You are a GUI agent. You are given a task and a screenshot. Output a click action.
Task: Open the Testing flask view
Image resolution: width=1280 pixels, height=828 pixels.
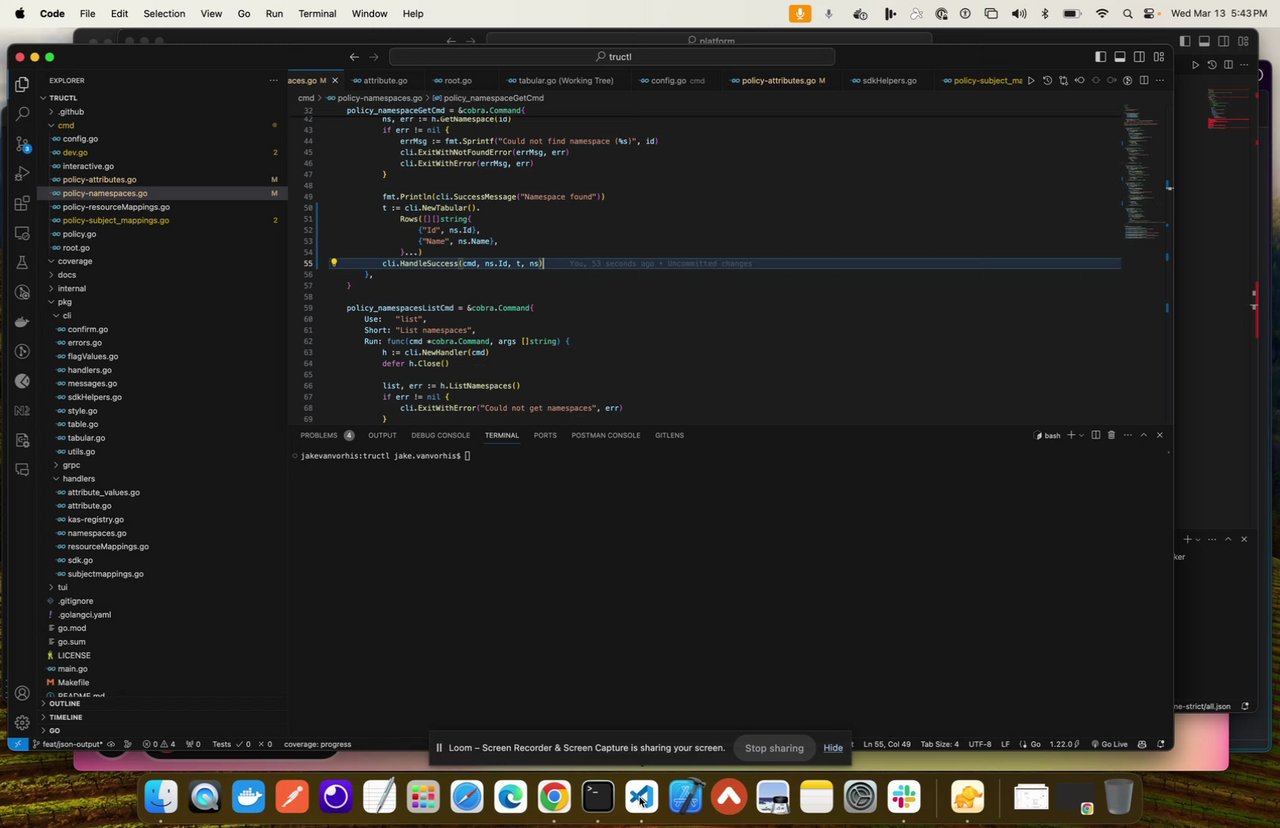click(x=22, y=263)
